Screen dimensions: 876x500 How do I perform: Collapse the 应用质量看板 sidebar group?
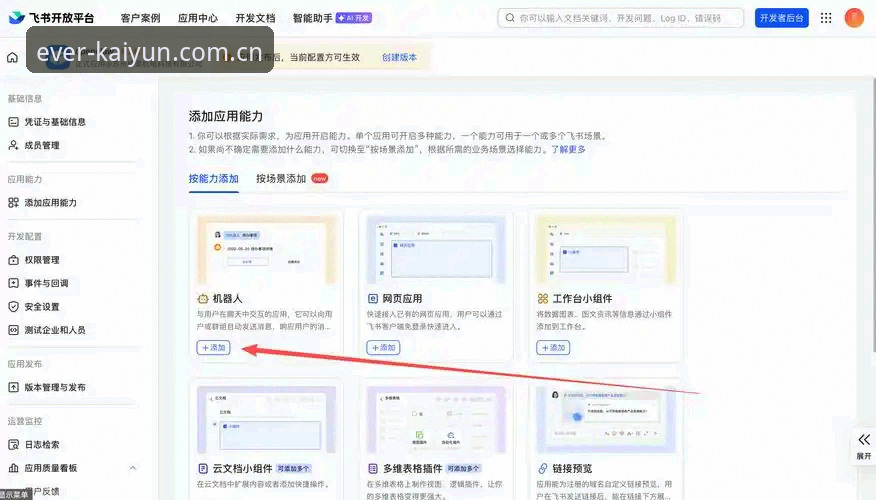coord(133,468)
